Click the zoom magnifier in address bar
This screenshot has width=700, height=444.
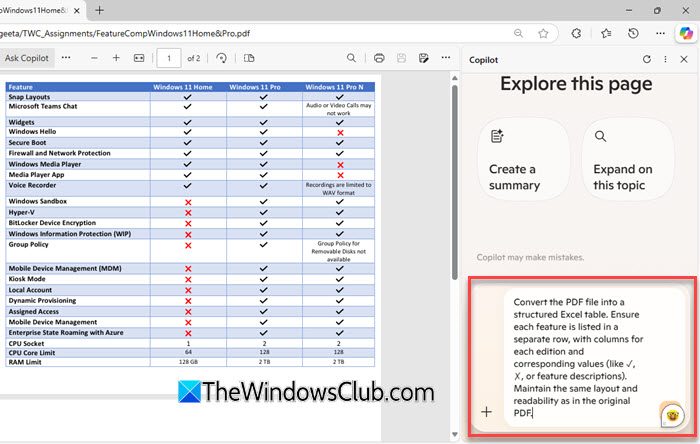pos(518,33)
